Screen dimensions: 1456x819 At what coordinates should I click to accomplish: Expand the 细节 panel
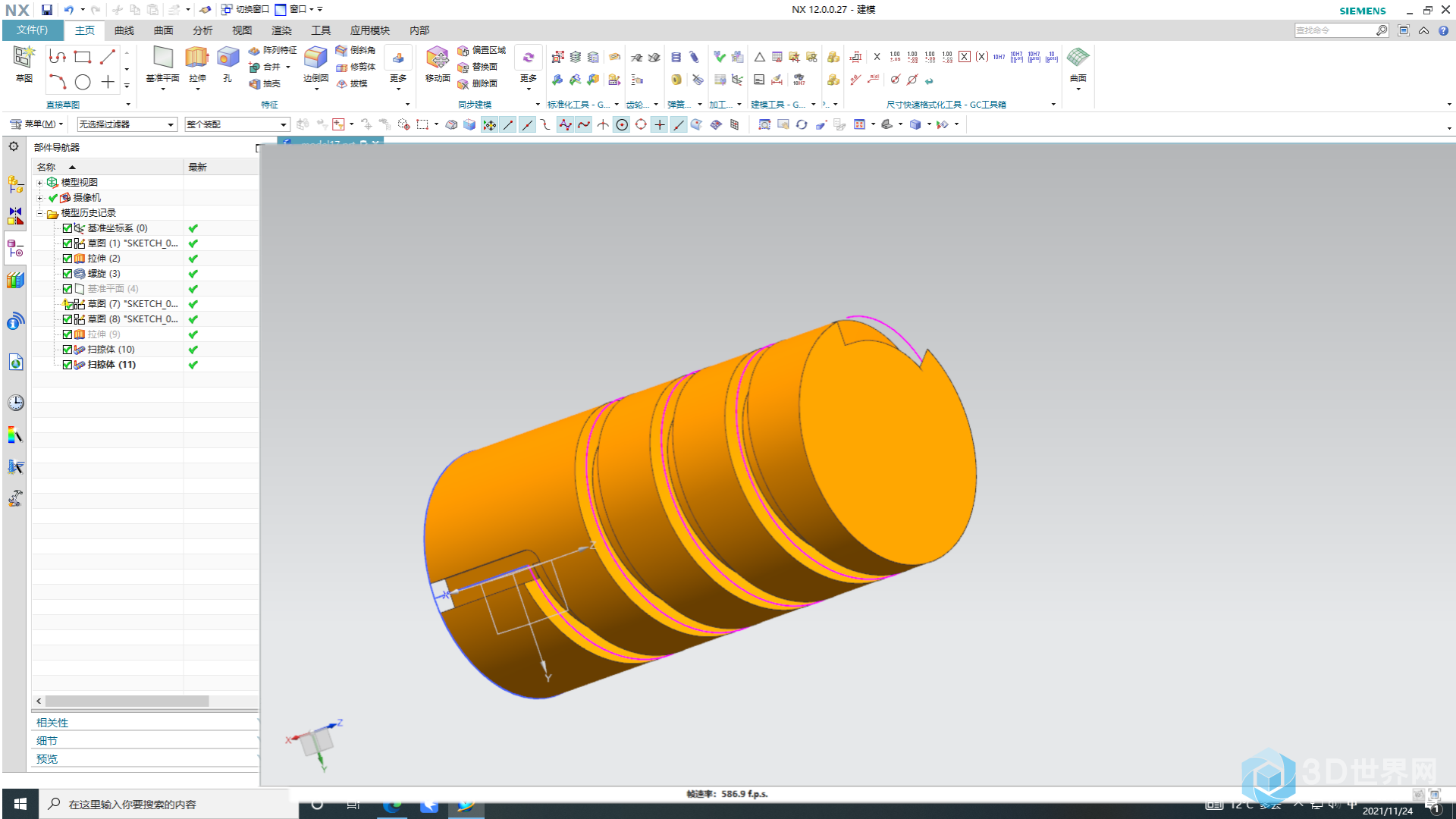146,741
